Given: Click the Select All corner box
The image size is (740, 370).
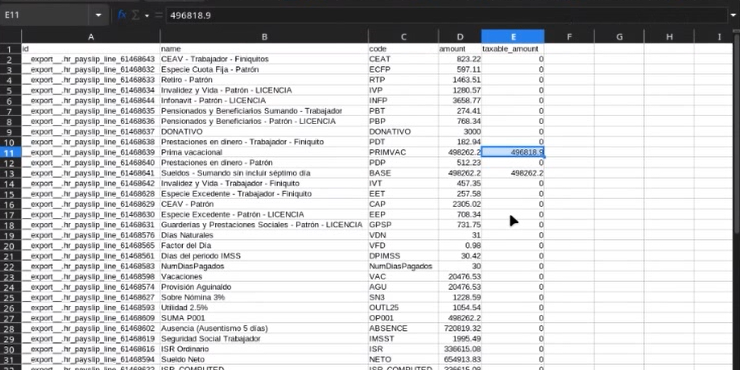Looking at the screenshot, I should [10, 37].
